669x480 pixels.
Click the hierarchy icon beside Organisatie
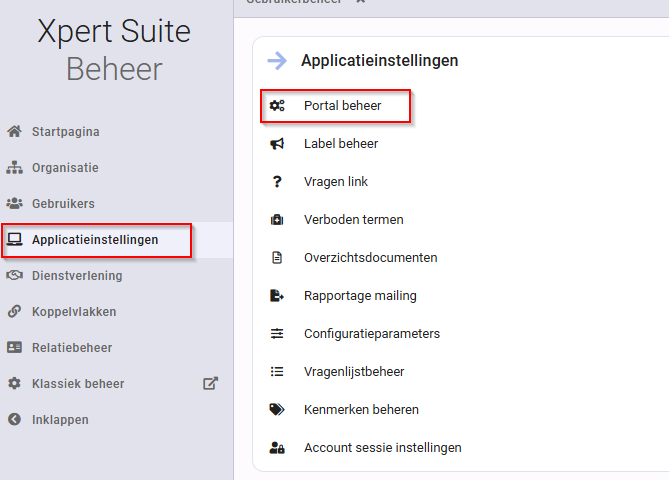click(15, 167)
